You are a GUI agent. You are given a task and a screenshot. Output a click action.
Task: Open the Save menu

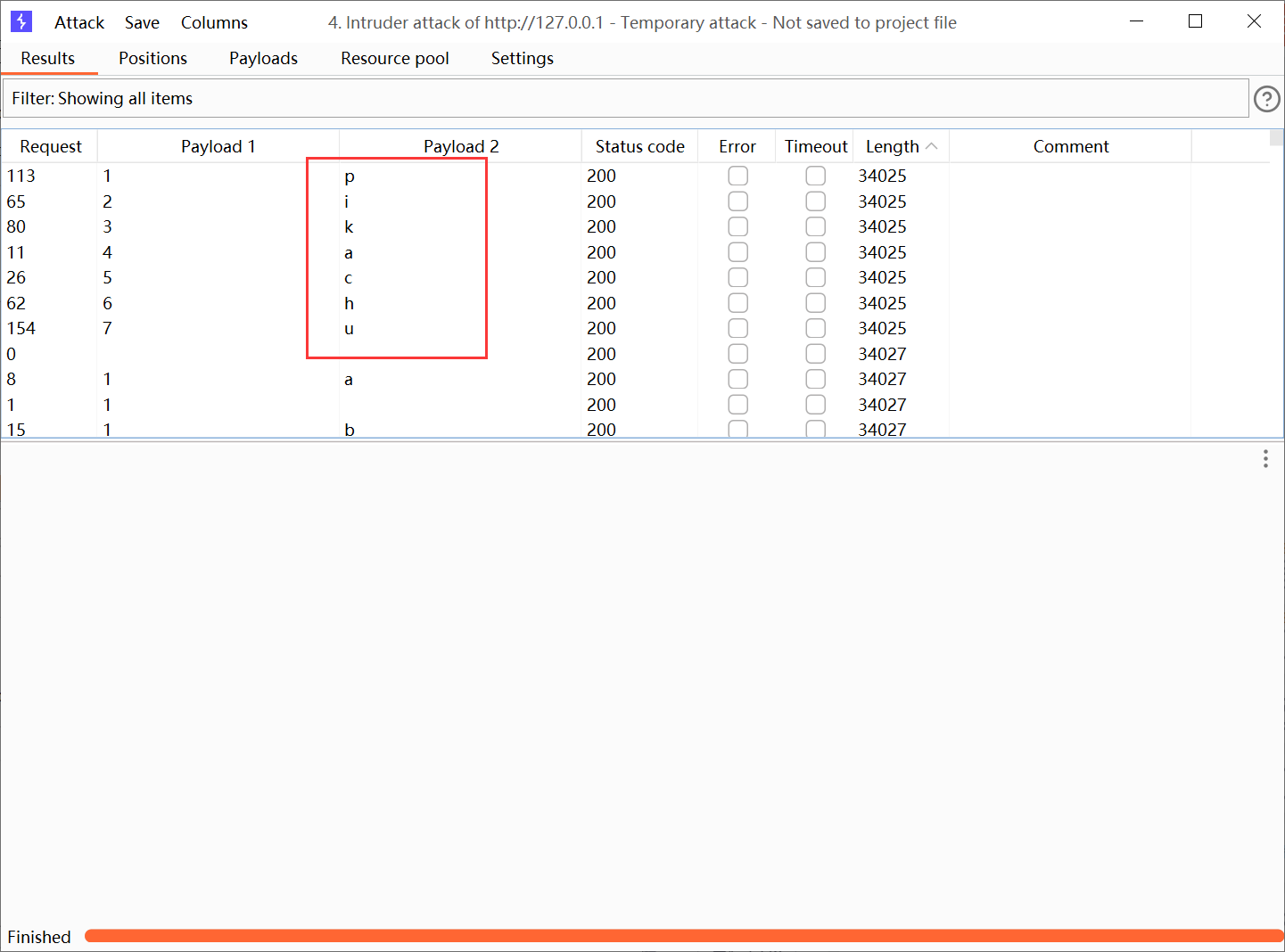142,22
